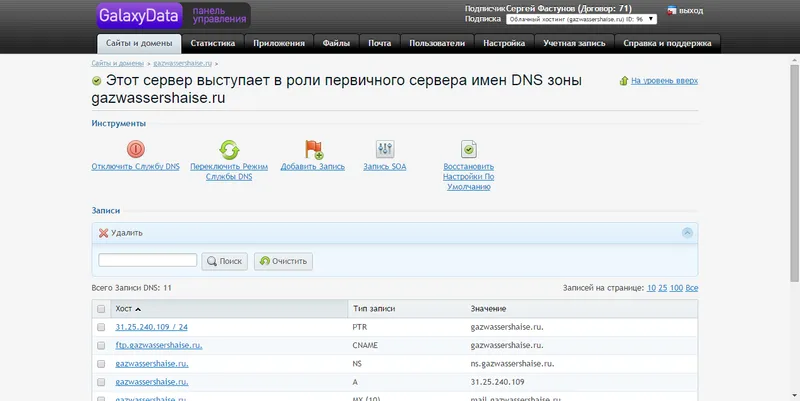This screenshot has width=800, height=401.
Task: Click the ns.gazwassershaise.ru. value cell
Action: pyautogui.click(x=512, y=364)
